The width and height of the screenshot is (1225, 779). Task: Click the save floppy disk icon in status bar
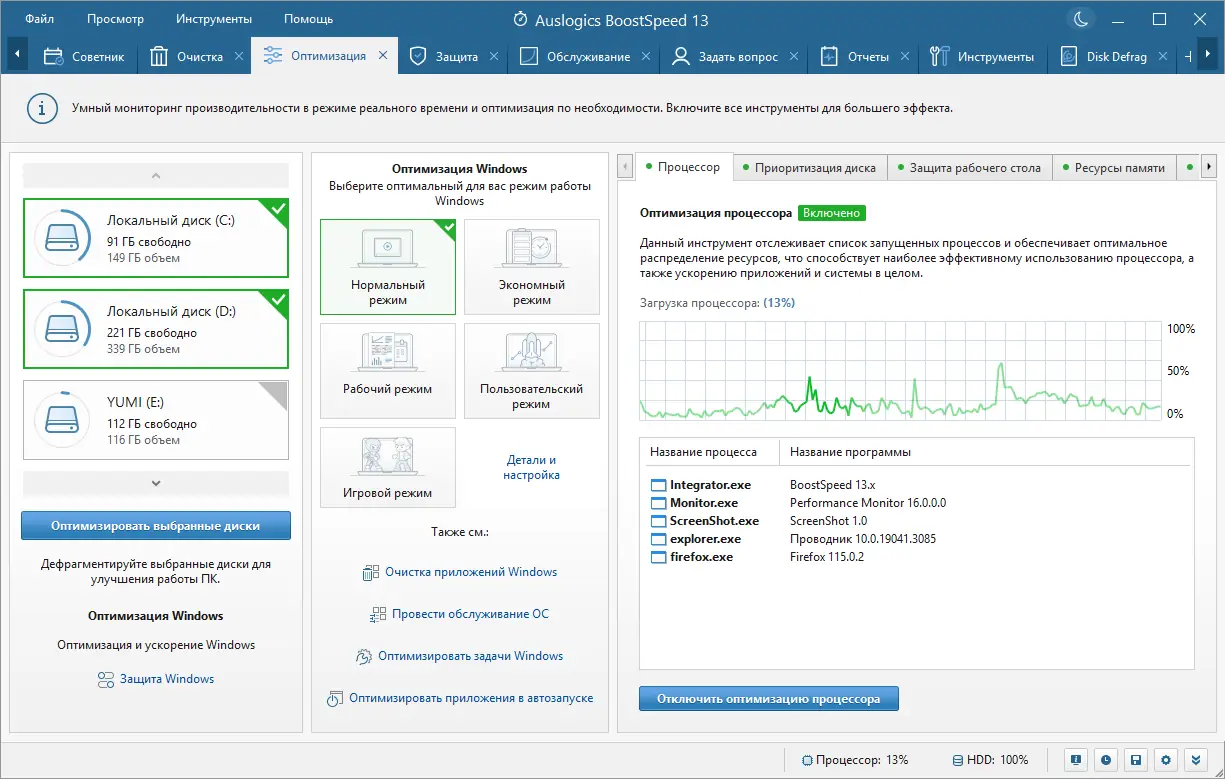[1136, 759]
